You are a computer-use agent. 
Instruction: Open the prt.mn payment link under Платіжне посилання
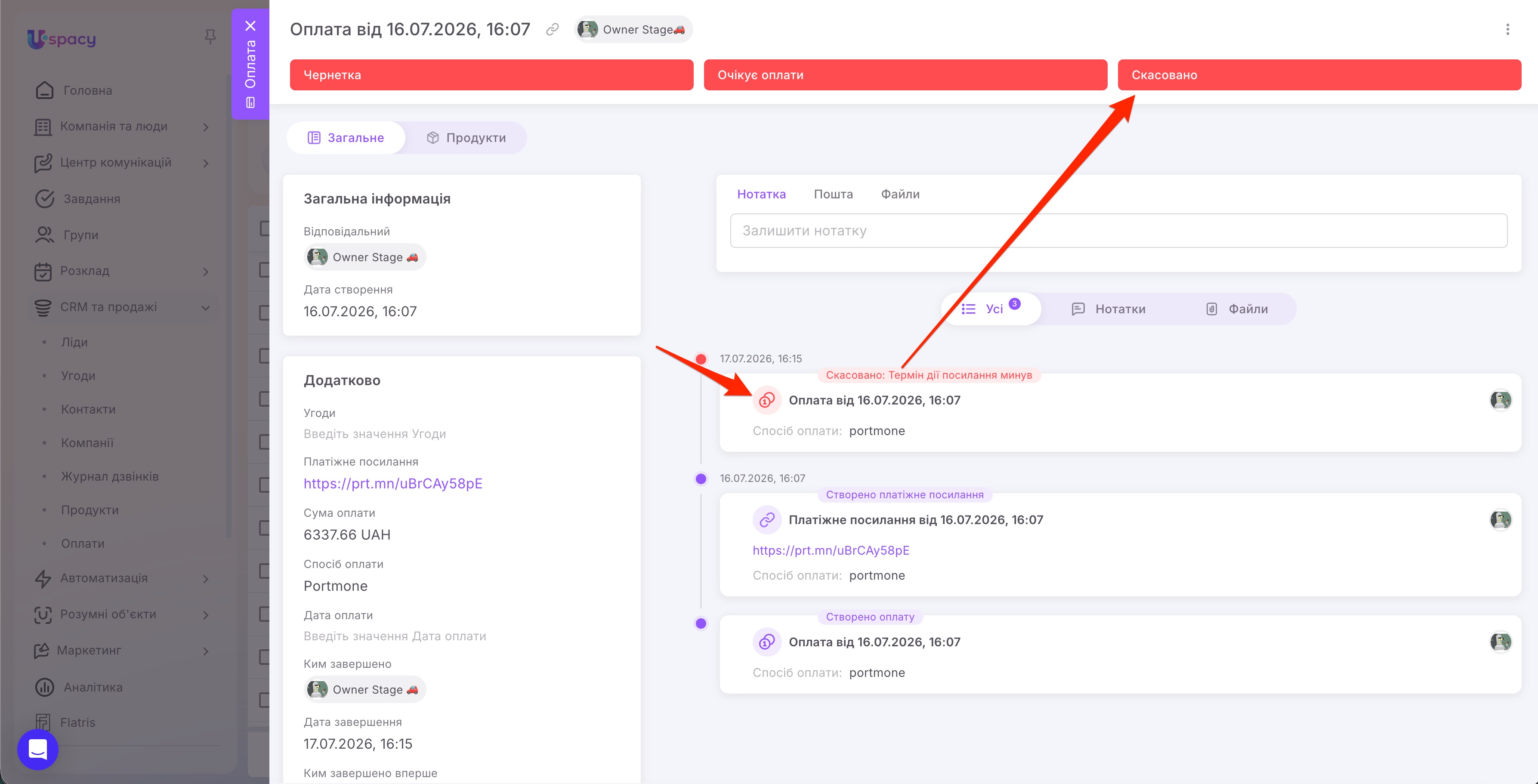tap(393, 484)
